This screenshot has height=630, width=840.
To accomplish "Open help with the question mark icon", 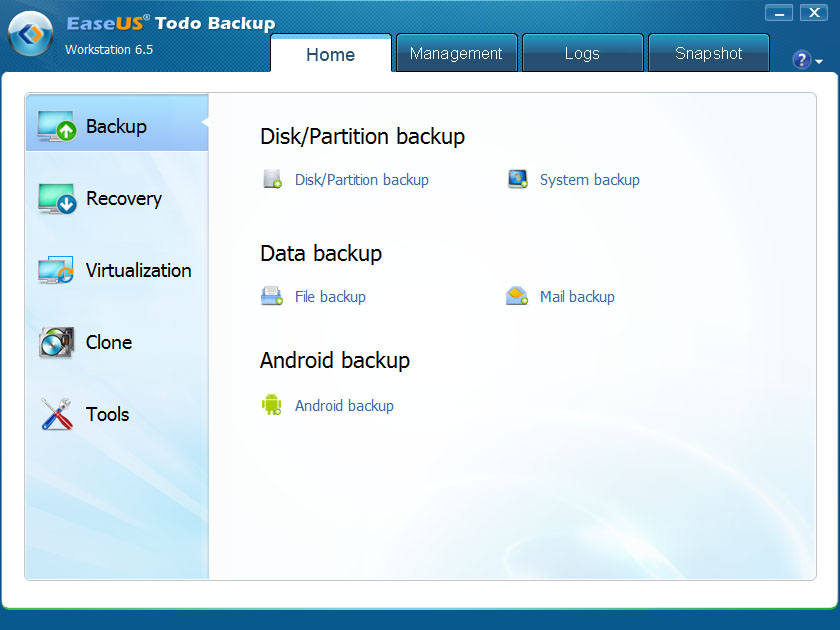I will [x=801, y=60].
